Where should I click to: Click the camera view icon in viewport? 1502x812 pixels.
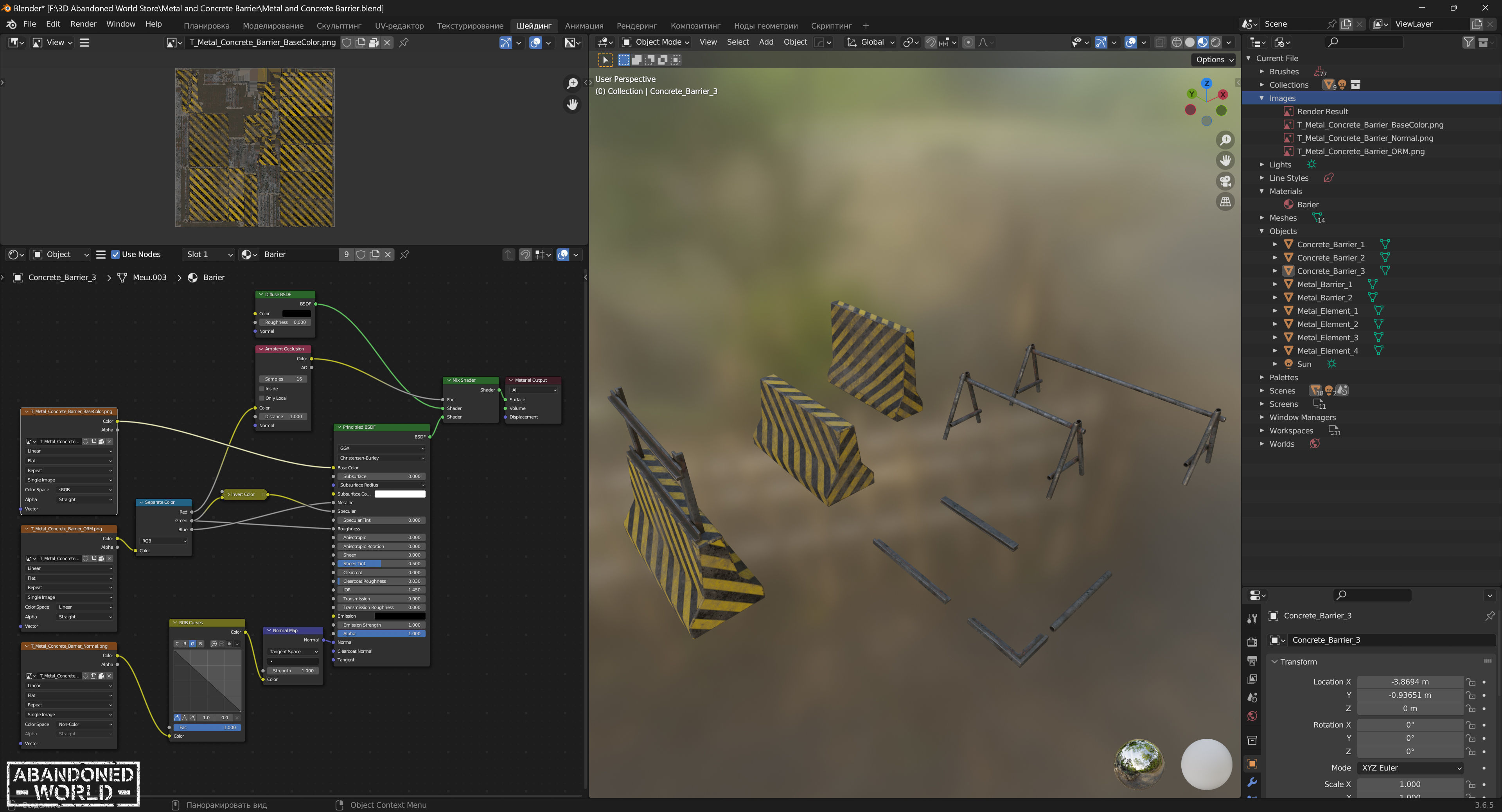[x=1225, y=181]
